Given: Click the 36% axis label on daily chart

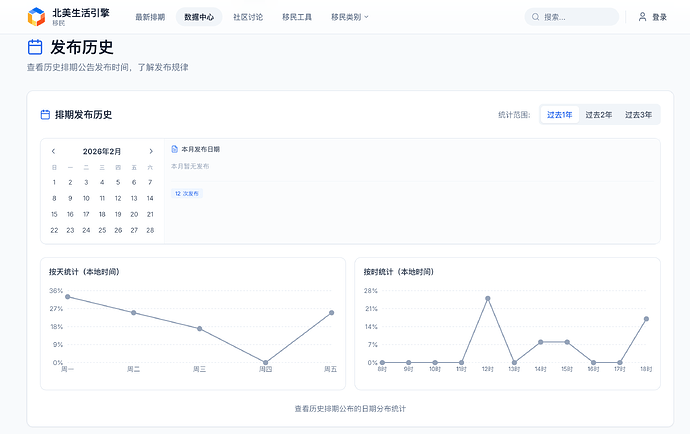Looking at the screenshot, I should [56, 291].
